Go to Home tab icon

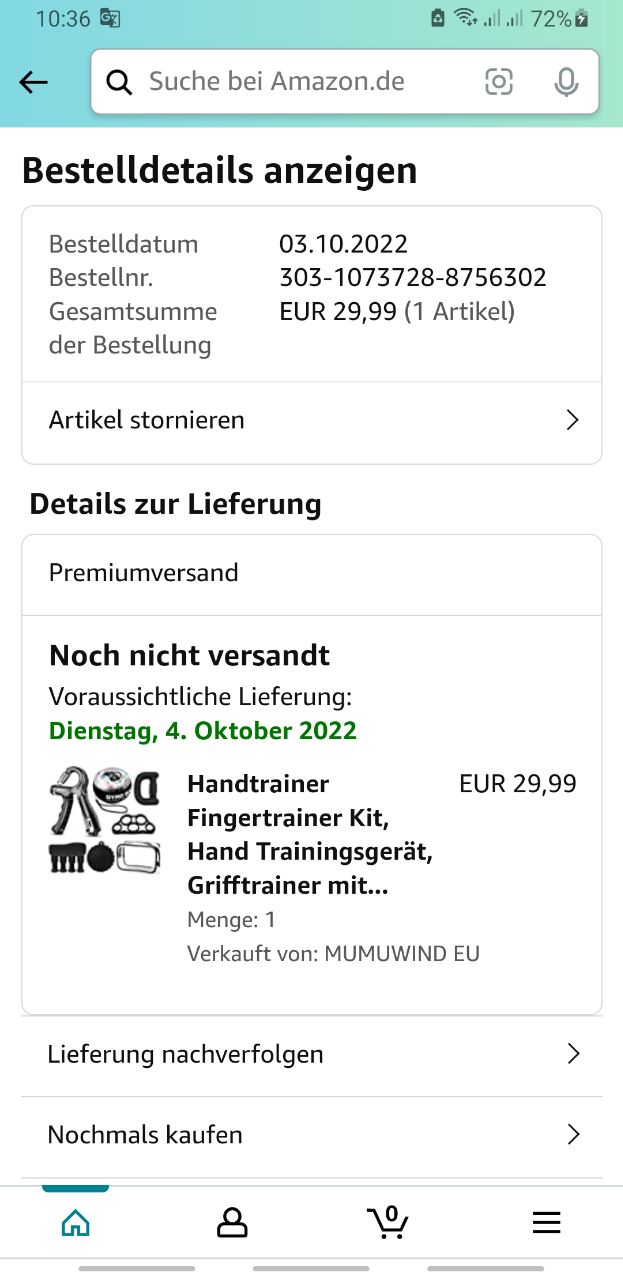[x=76, y=1222]
